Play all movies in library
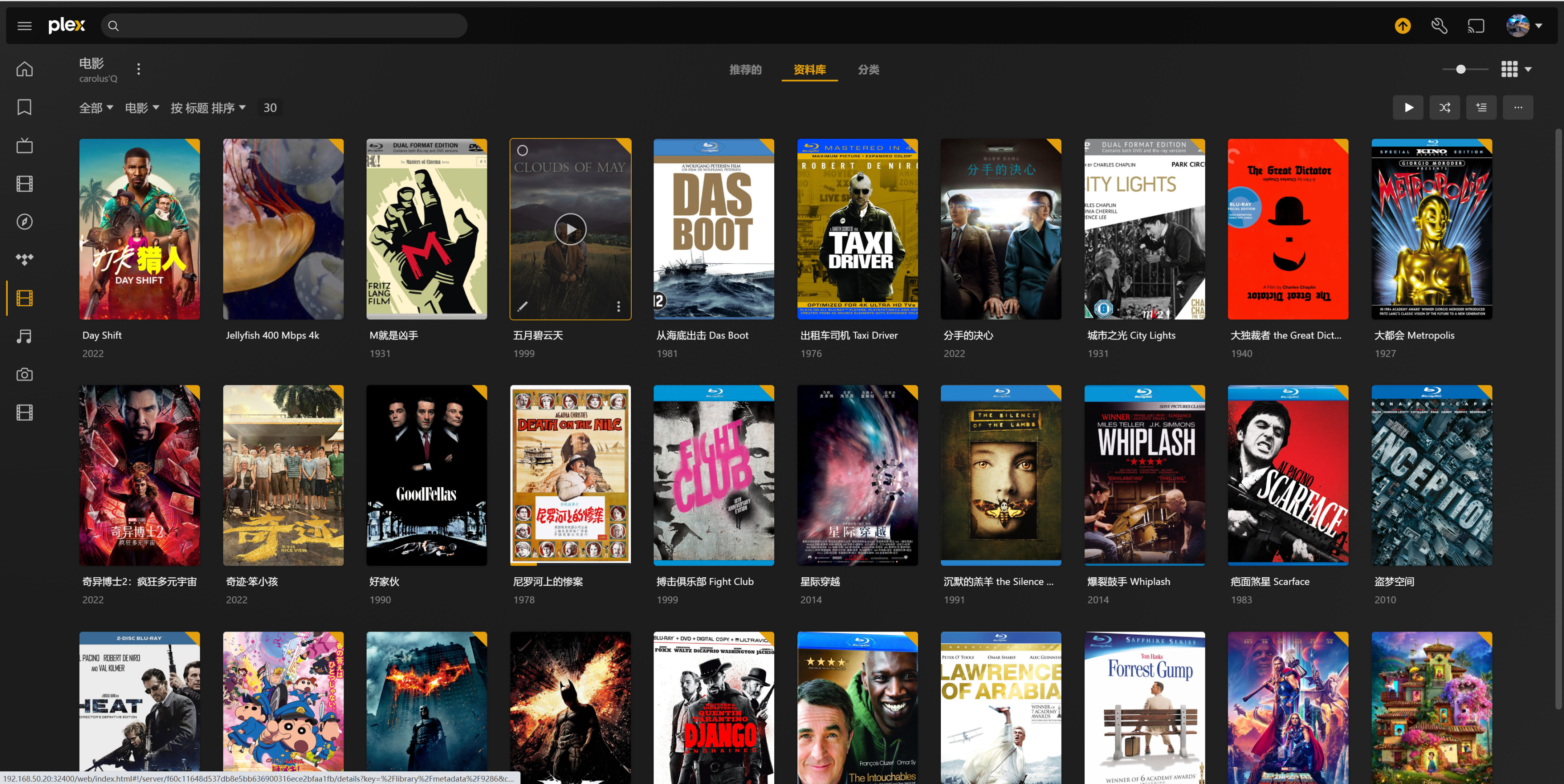Screen dimensions: 1564x784 click(1408, 107)
